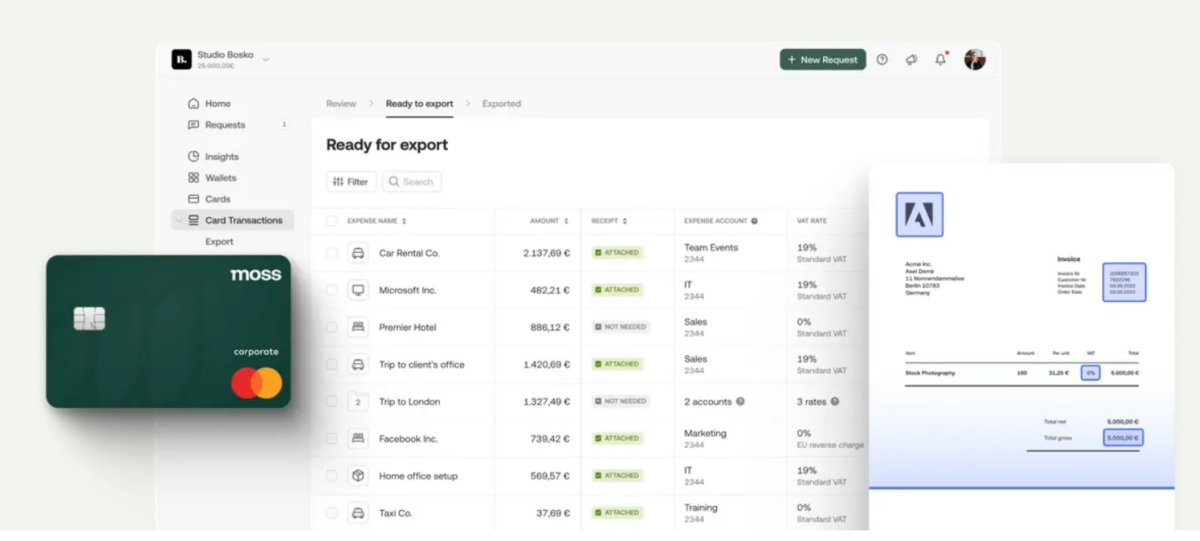The image size is (1200, 541).
Task: Click ATTACHED badge for Car Rental Co.
Action: pyautogui.click(x=617, y=253)
